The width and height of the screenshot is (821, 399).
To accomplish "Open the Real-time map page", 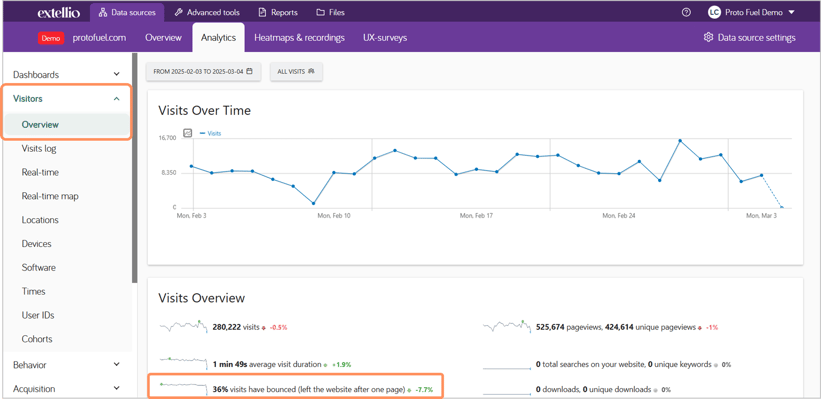I will tap(50, 196).
